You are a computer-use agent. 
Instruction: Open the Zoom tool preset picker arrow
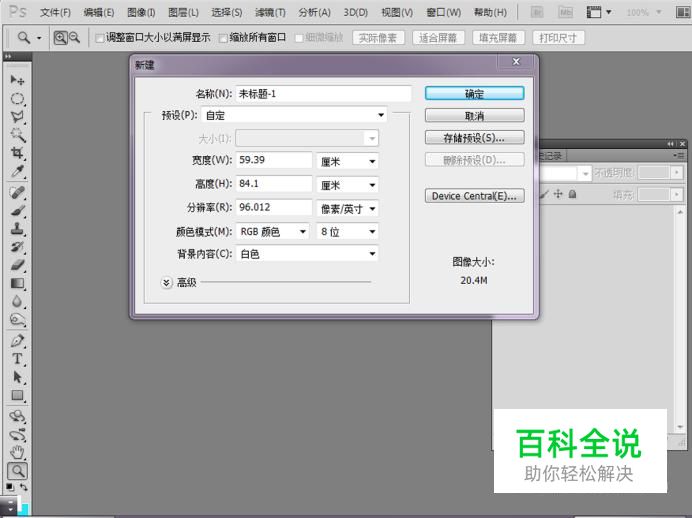point(39,38)
